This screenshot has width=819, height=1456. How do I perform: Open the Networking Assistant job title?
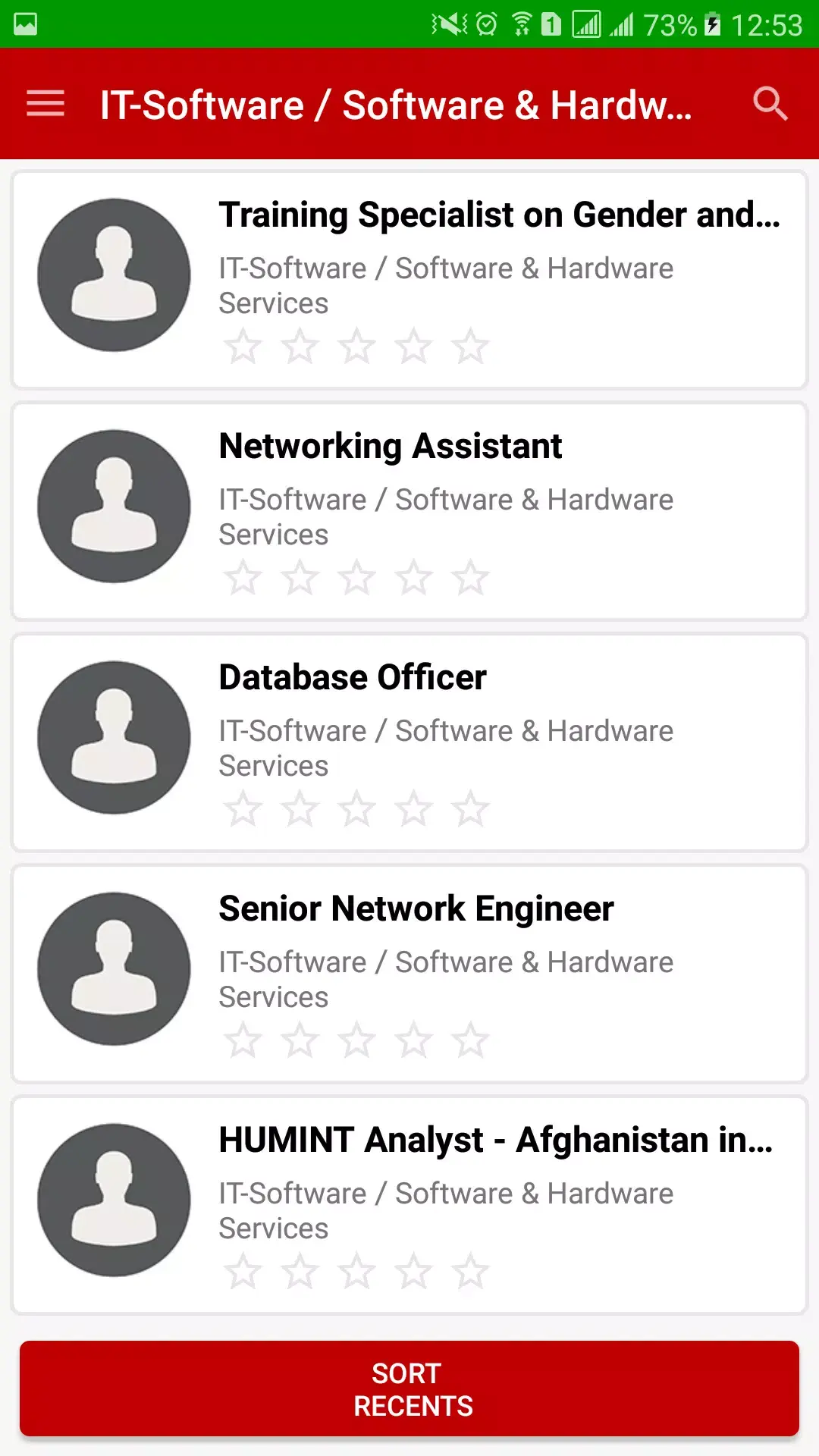tap(391, 446)
